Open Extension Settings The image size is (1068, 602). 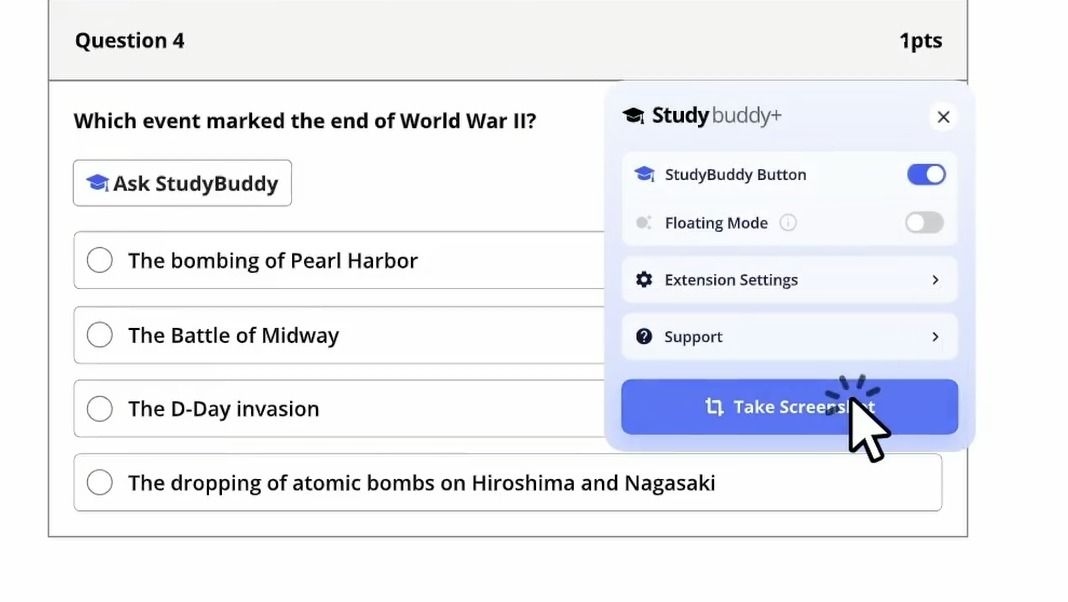click(789, 280)
